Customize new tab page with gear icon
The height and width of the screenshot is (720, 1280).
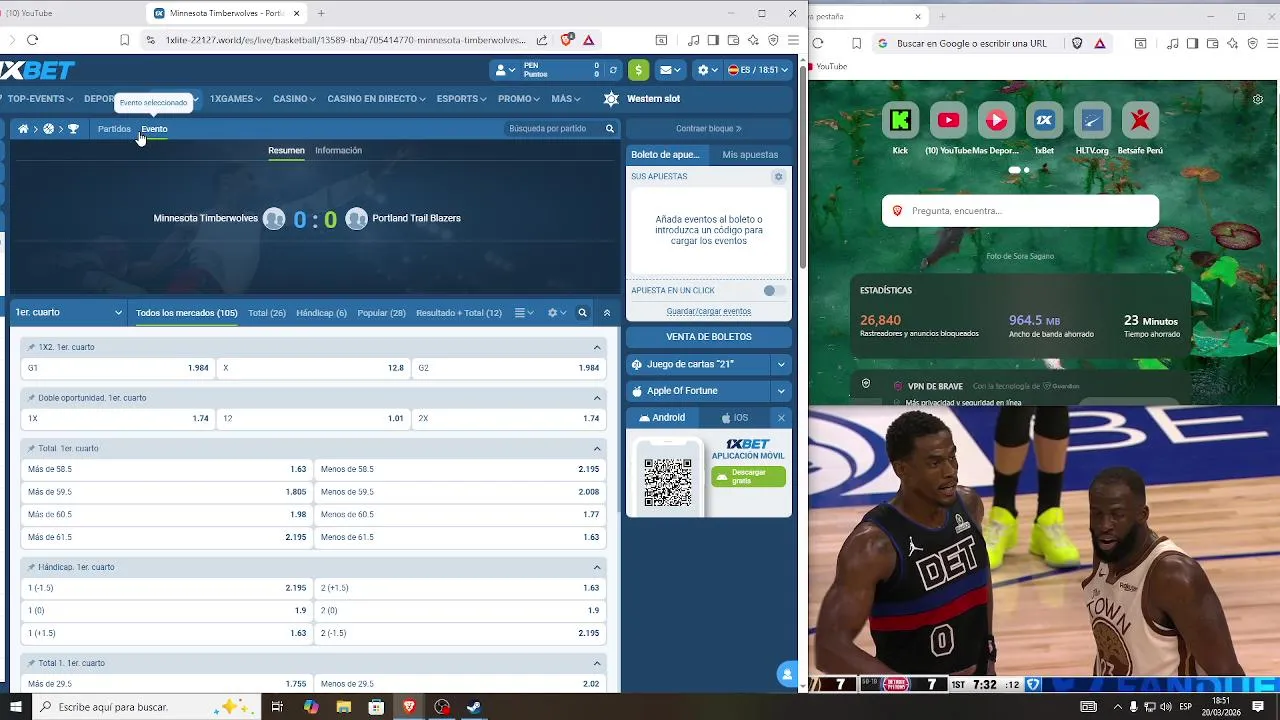coord(1258,99)
